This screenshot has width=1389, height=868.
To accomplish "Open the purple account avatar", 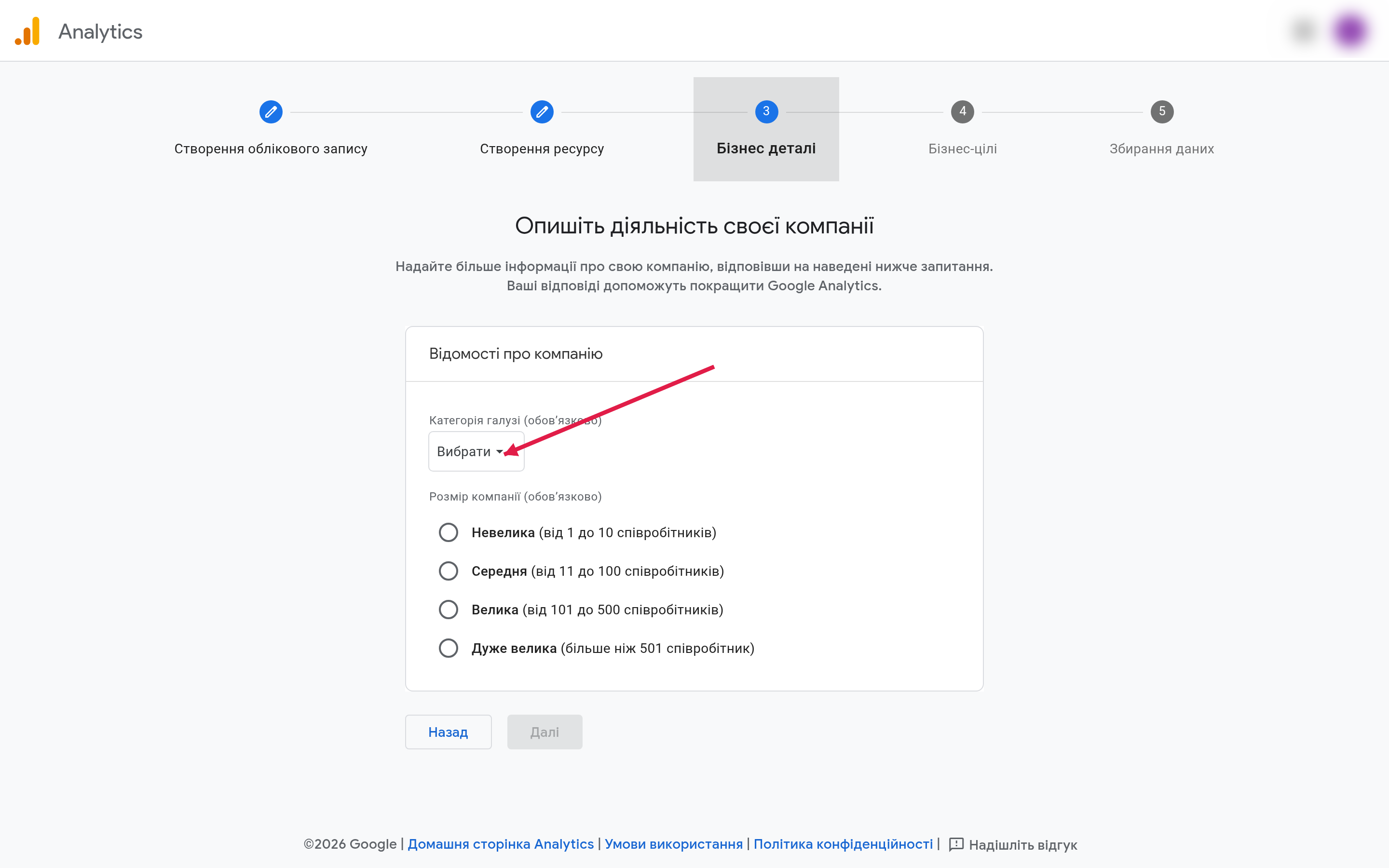I will [1350, 31].
